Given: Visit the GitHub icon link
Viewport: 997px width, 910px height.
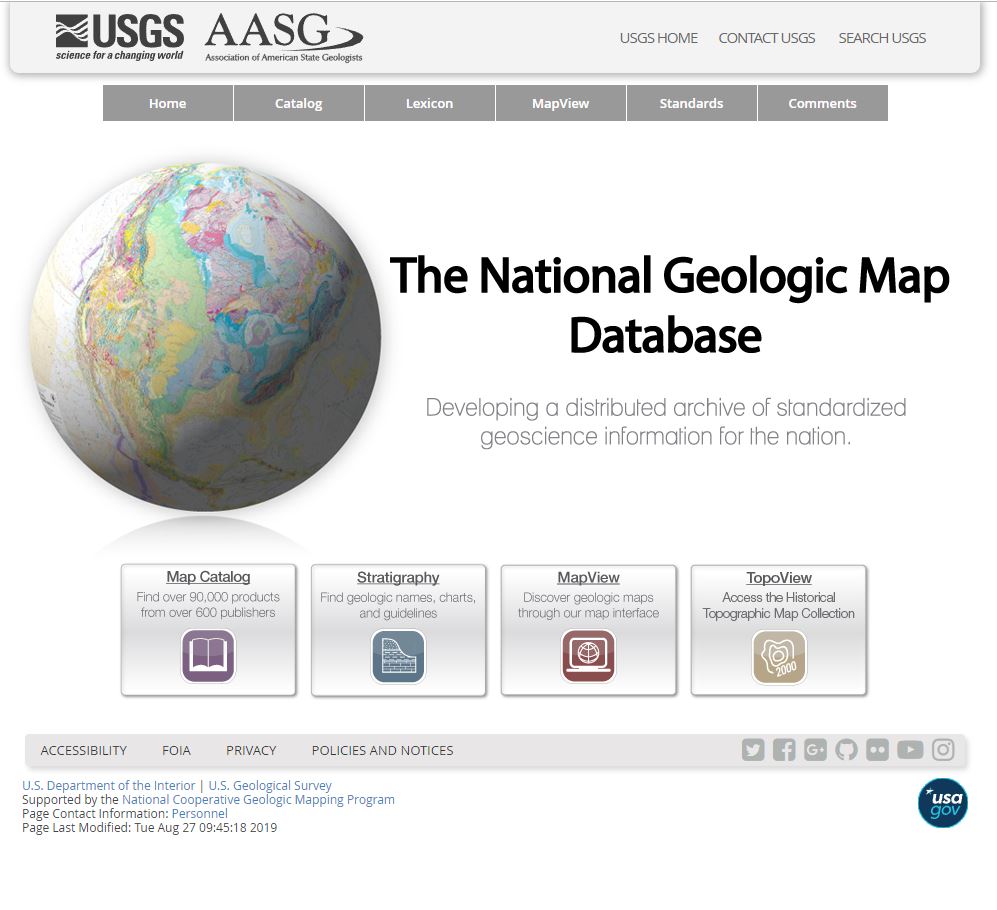Looking at the screenshot, I should (847, 750).
